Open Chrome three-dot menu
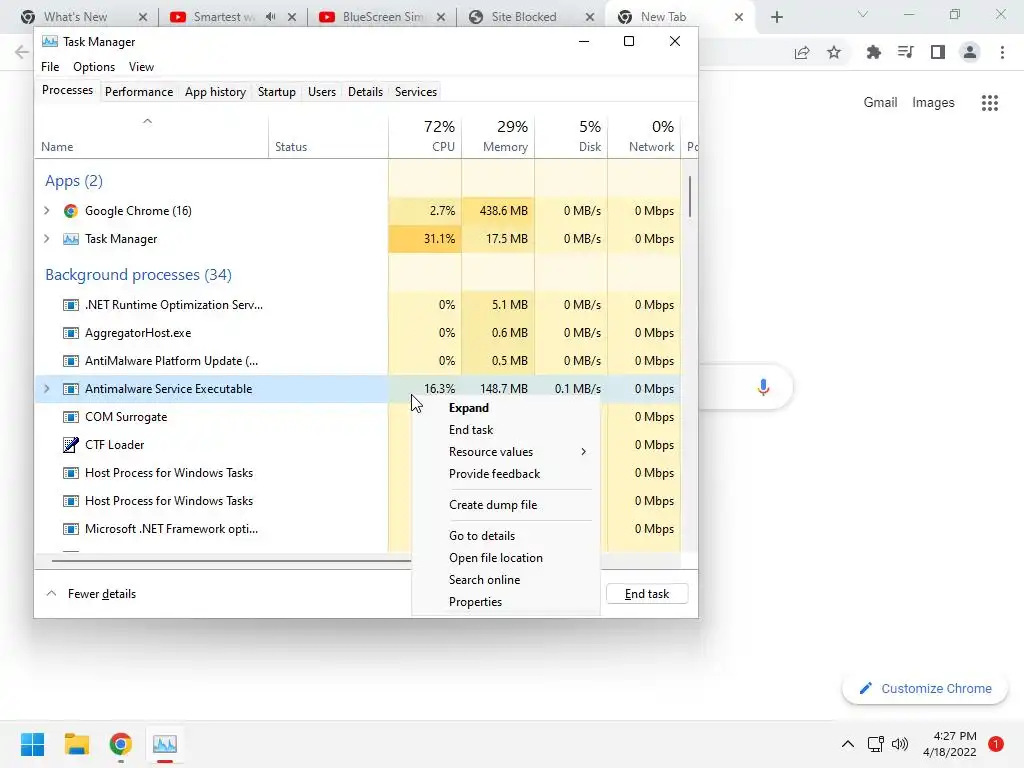Screen dimensions: 1024x768 [x=1002, y=52]
